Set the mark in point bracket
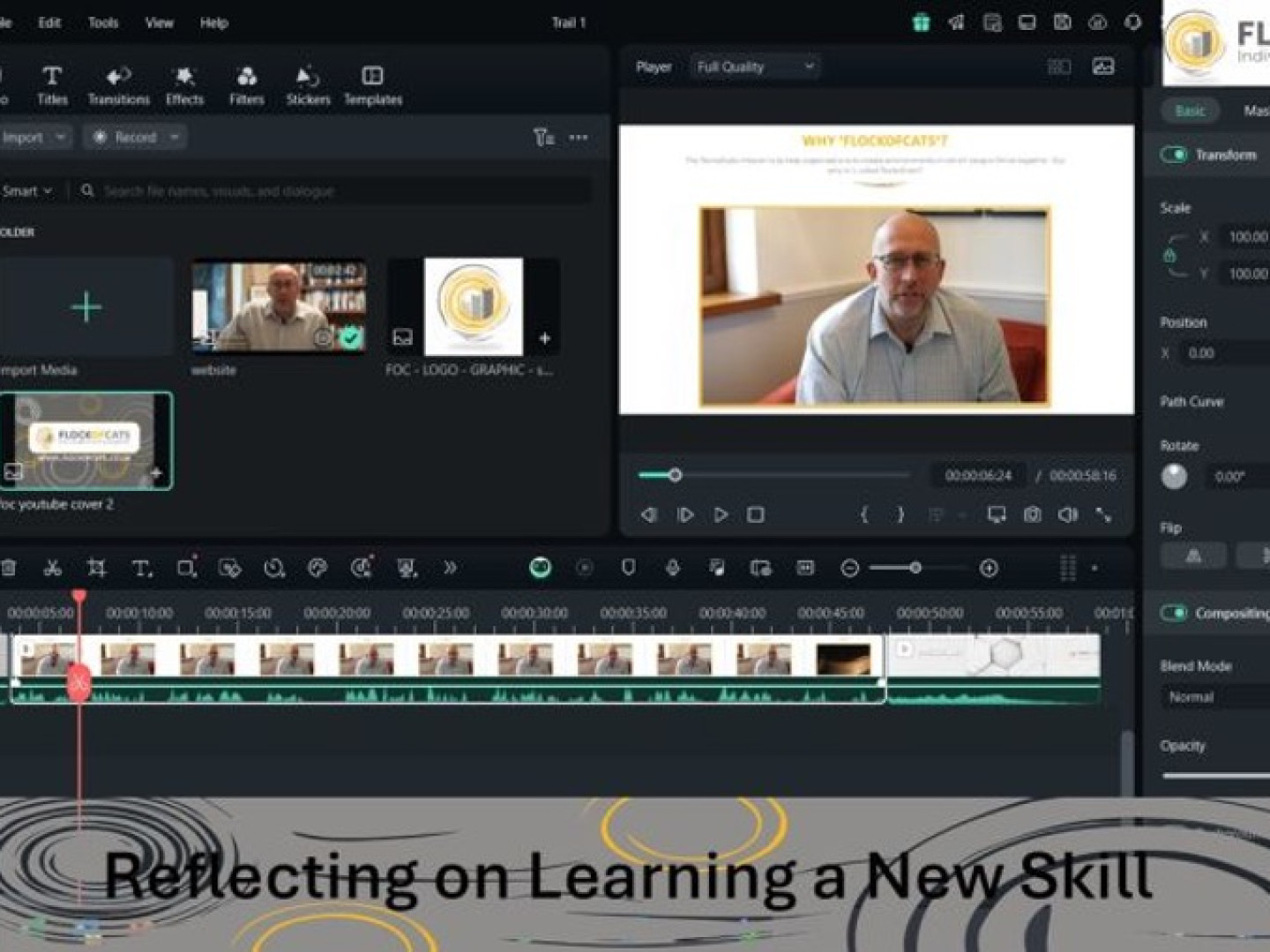This screenshot has width=1270, height=952. (x=864, y=515)
